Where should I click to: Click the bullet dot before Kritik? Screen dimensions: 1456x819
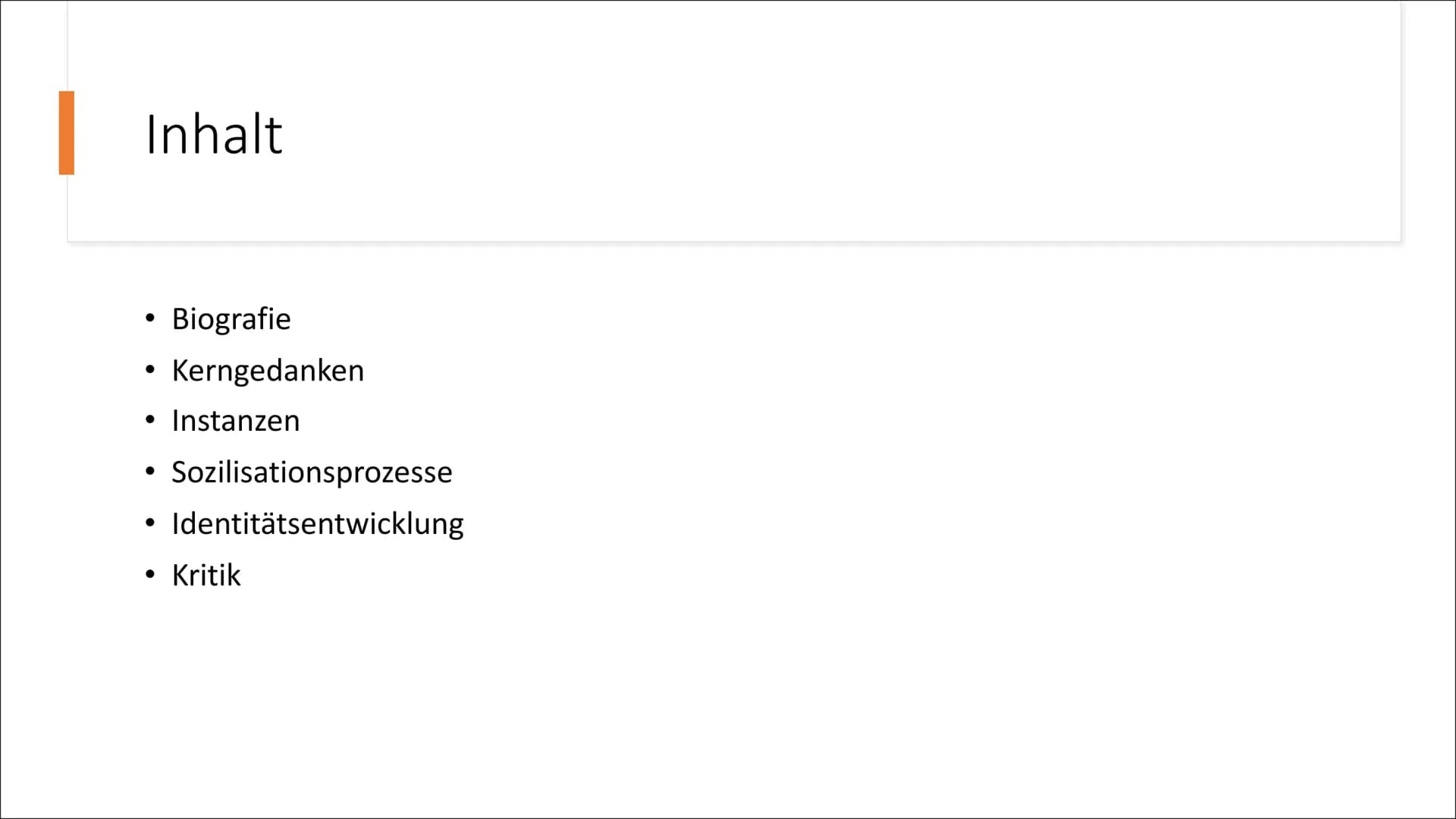click(x=150, y=574)
